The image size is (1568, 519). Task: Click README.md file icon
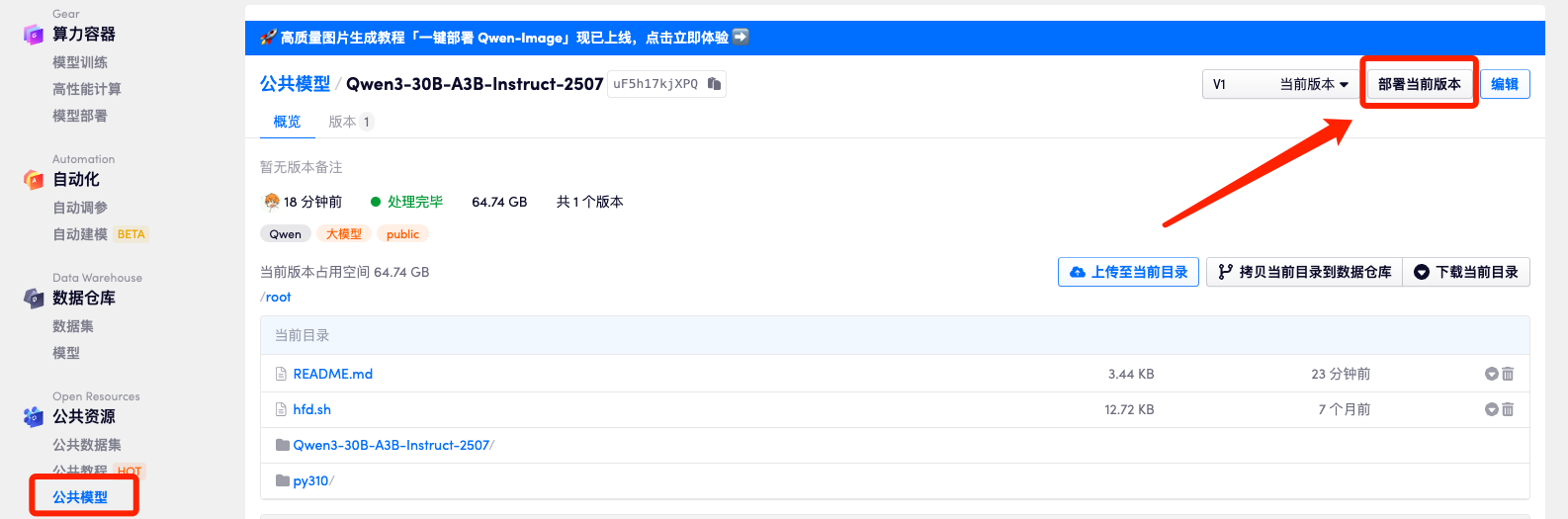pyautogui.click(x=281, y=374)
